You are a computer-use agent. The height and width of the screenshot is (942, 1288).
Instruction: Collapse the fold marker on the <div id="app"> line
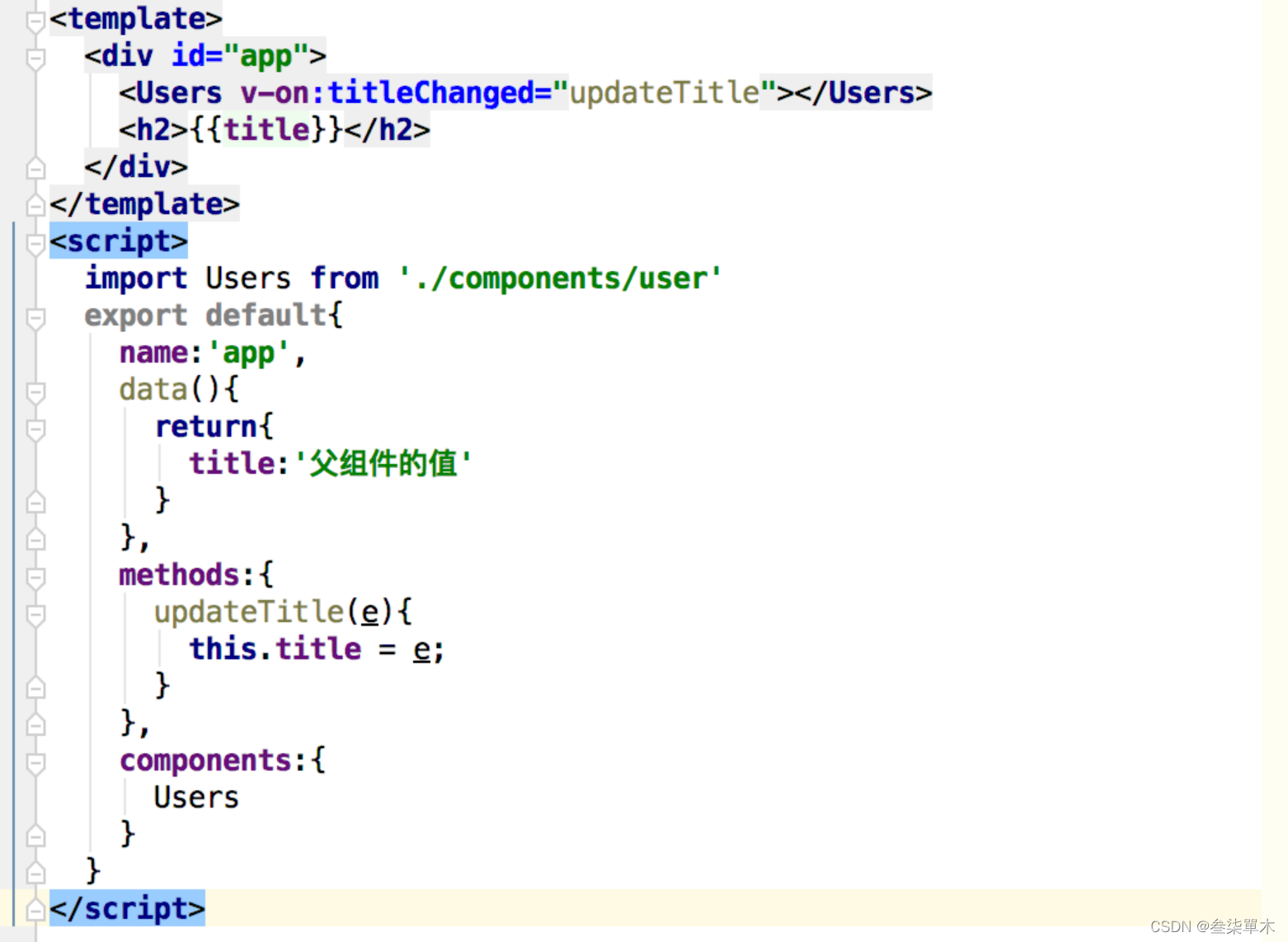35,59
